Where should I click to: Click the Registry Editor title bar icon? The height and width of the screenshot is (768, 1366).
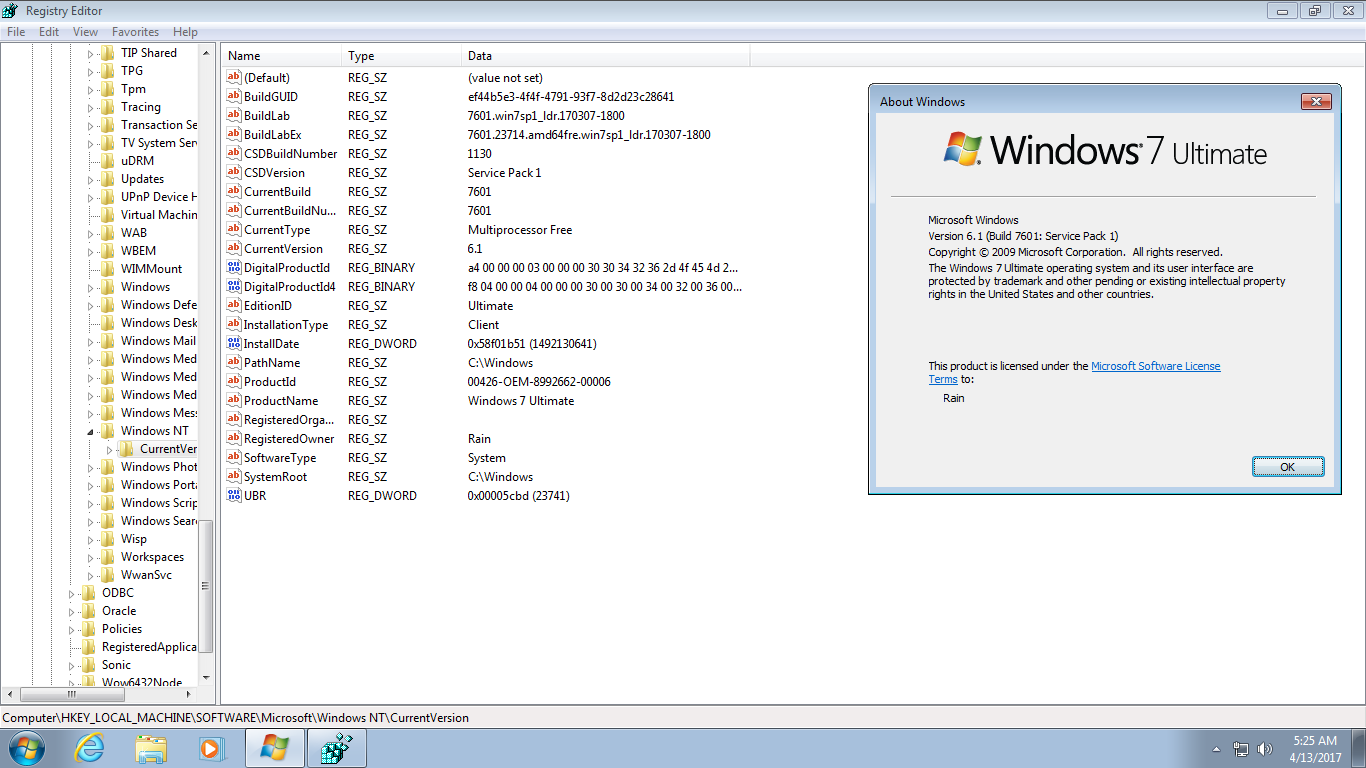[x=12, y=11]
